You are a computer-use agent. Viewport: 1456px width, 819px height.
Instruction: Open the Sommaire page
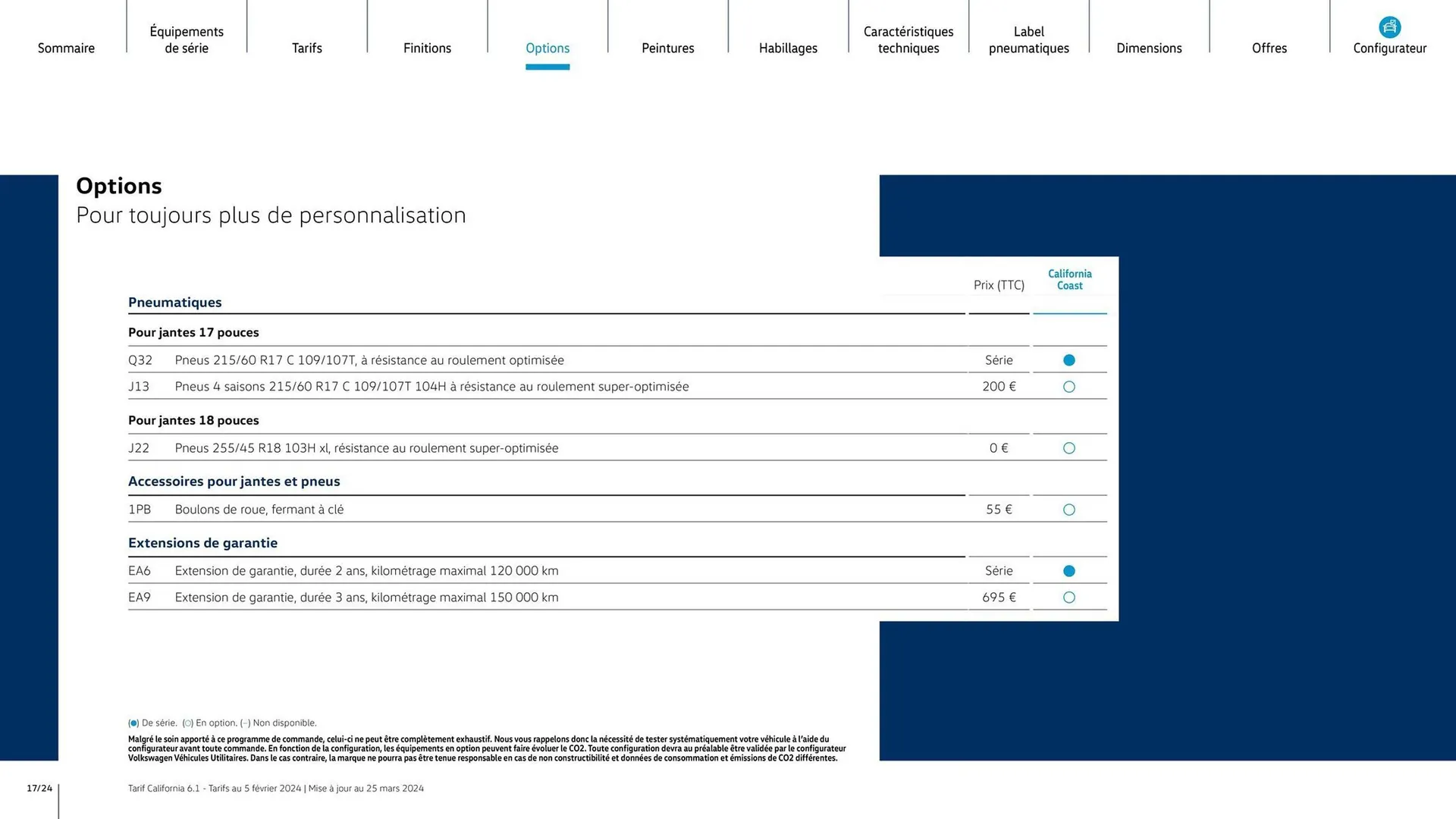[66, 48]
